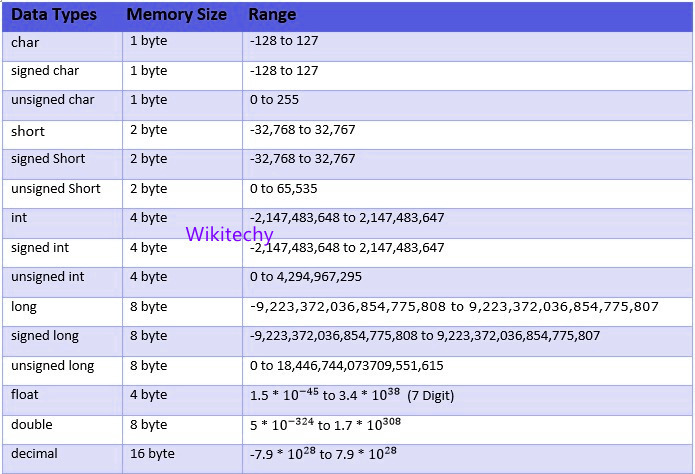Click the 0 to 4,294,967,295 range cell
Viewport: 695px width, 474px height.
[x=306, y=277]
